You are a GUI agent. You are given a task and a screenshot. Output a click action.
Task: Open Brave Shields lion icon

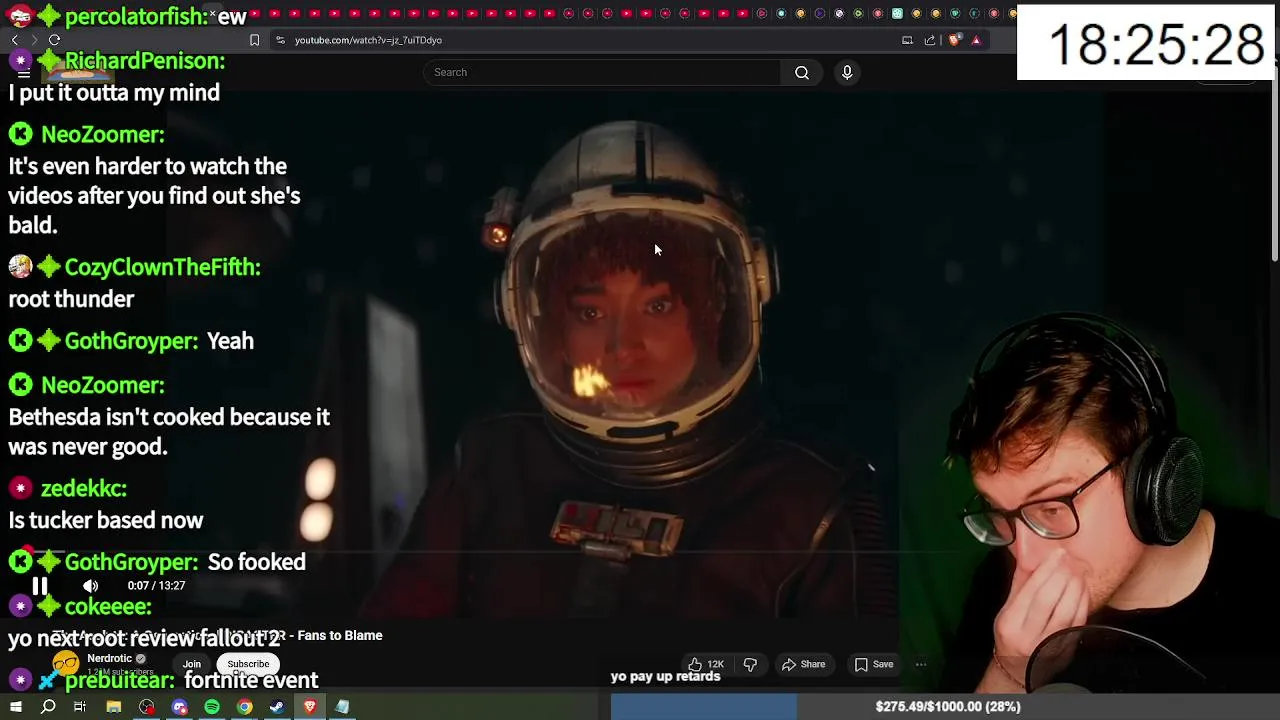pos(954,40)
